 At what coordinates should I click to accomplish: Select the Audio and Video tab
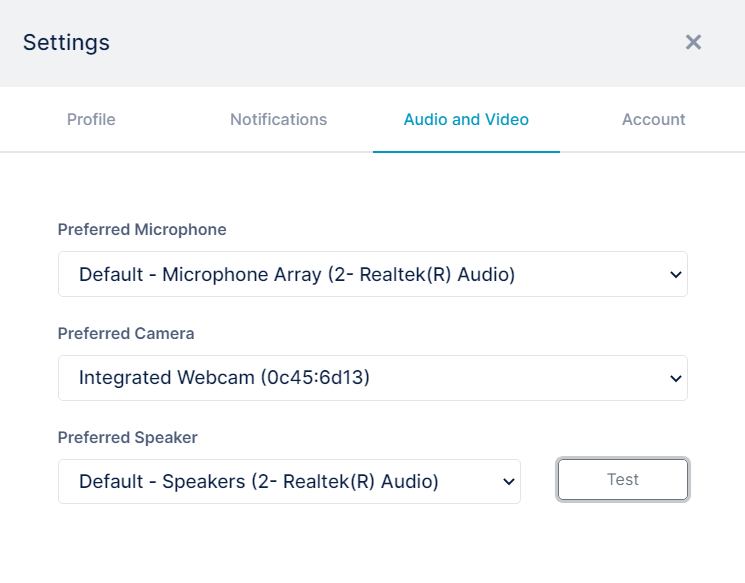tap(466, 119)
